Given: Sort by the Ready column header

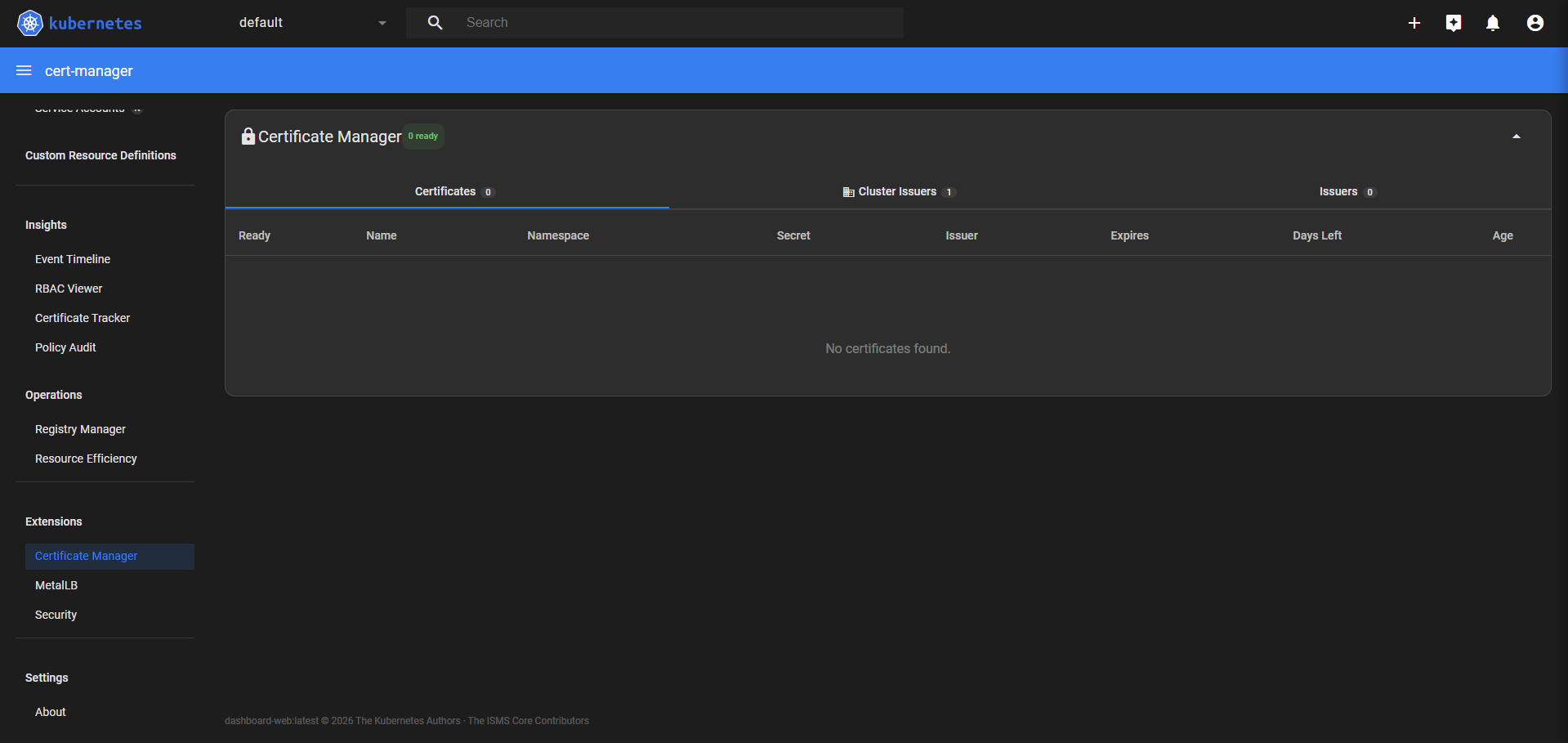Looking at the screenshot, I should 254,235.
